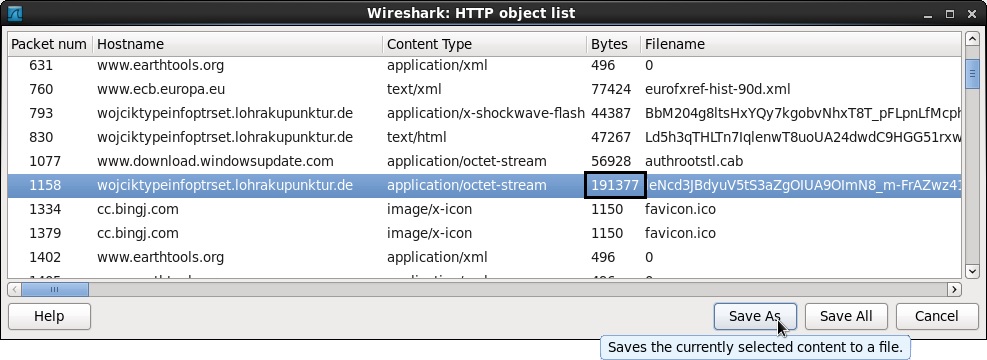
Task: Select packet 830 text/html row
Action: point(484,137)
